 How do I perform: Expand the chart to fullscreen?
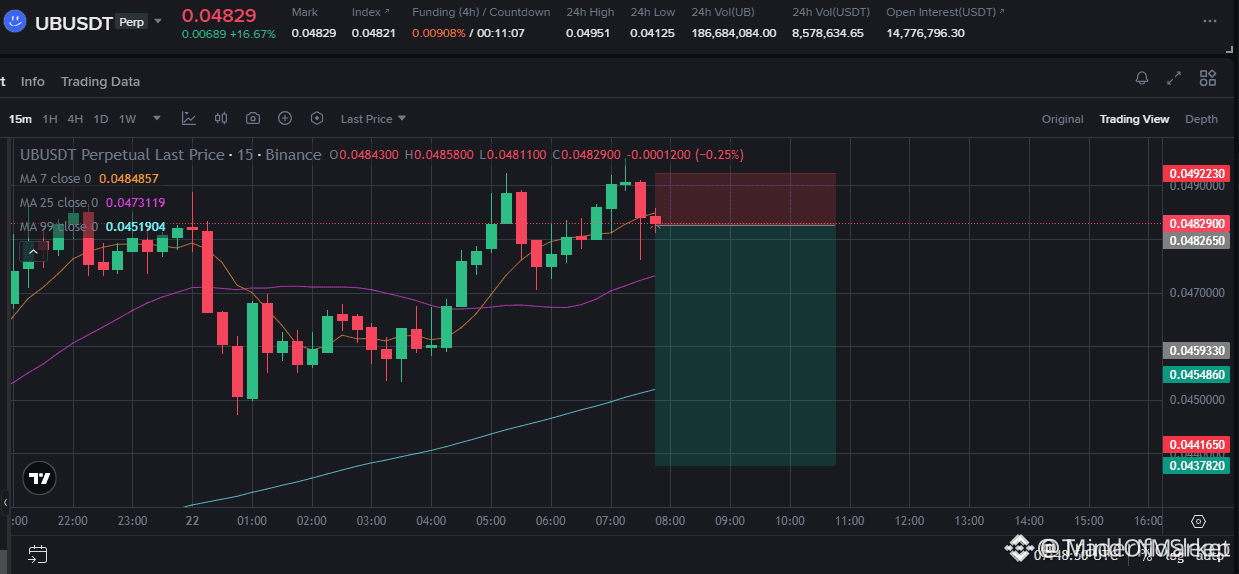(x=1174, y=78)
